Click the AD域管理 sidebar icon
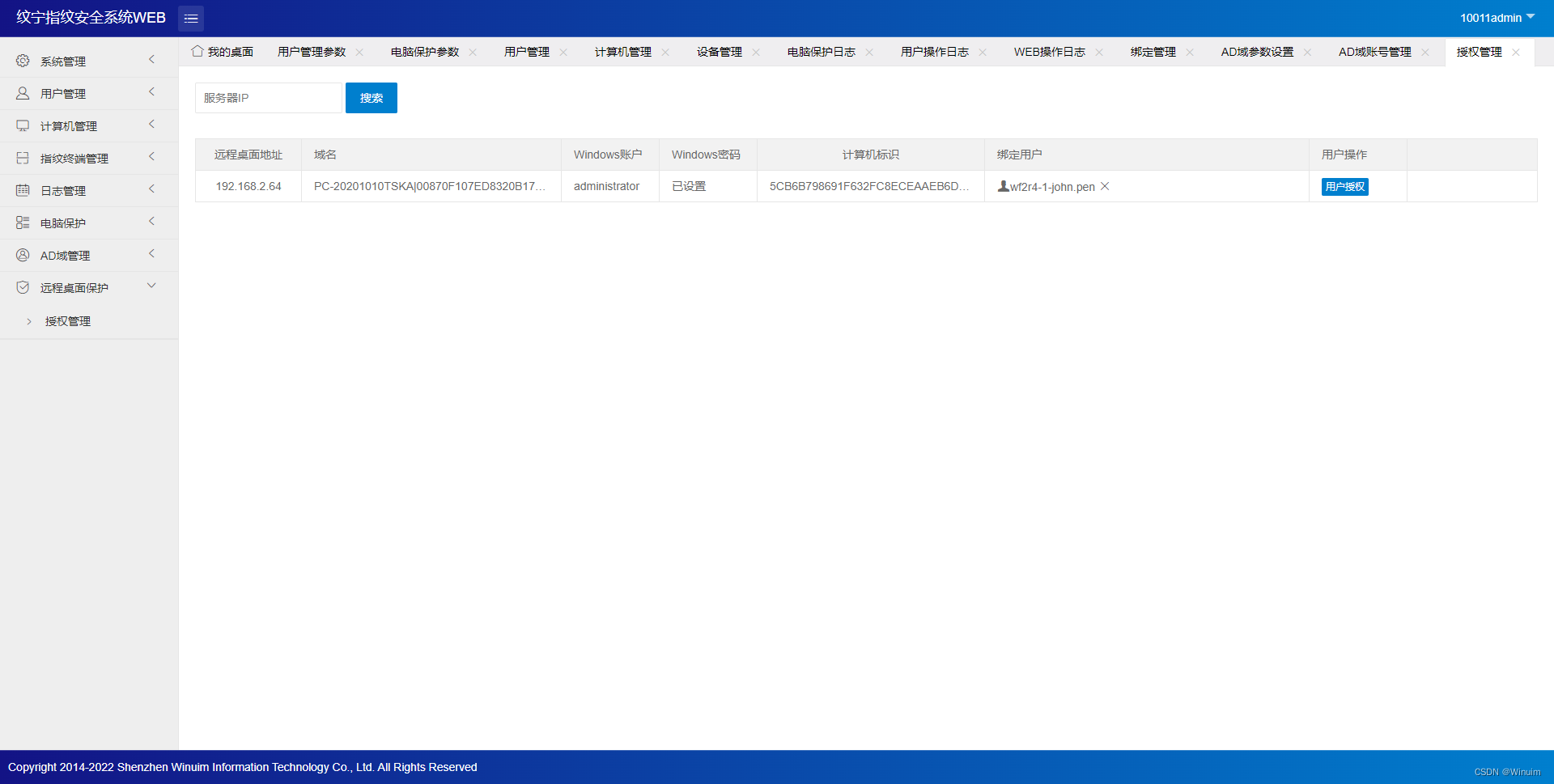Viewport: 1554px width, 784px height. [23, 255]
